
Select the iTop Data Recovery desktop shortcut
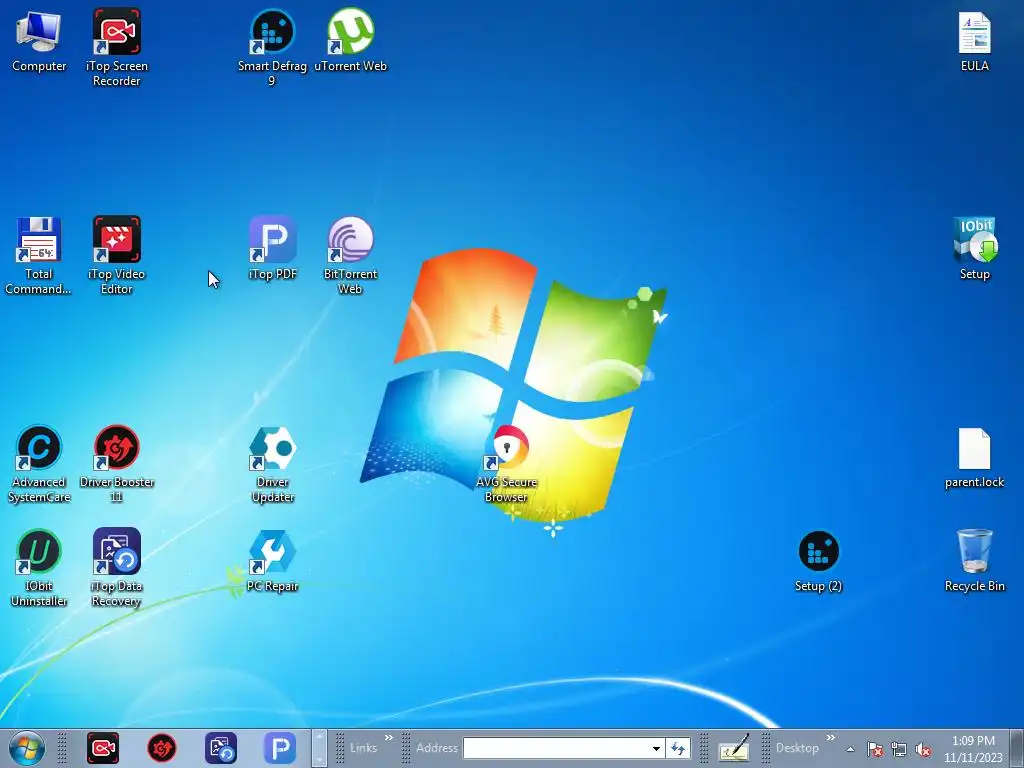[x=116, y=568]
